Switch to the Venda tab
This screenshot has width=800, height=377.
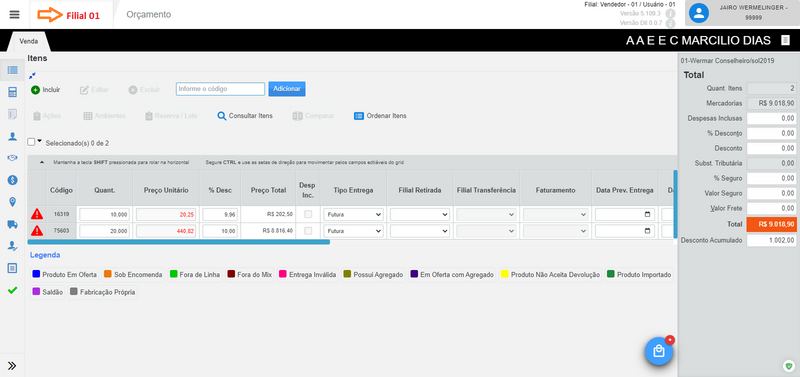pos(29,41)
